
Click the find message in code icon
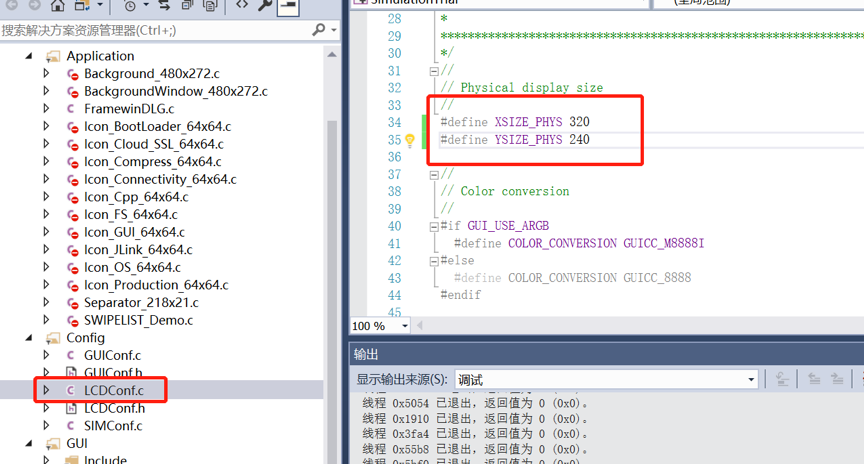pyautogui.click(x=782, y=379)
